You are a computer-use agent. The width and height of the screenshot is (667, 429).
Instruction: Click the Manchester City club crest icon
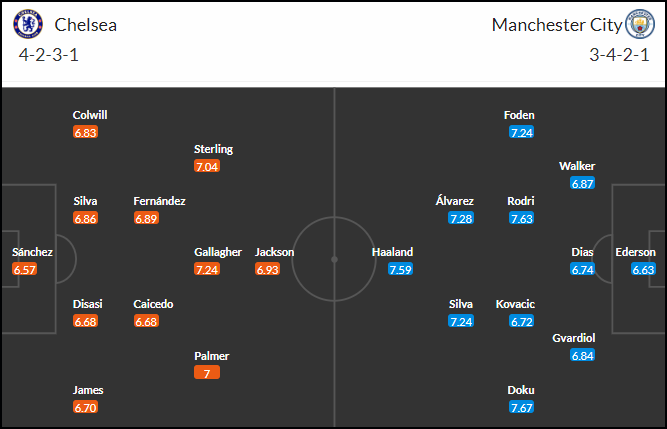click(x=640, y=24)
